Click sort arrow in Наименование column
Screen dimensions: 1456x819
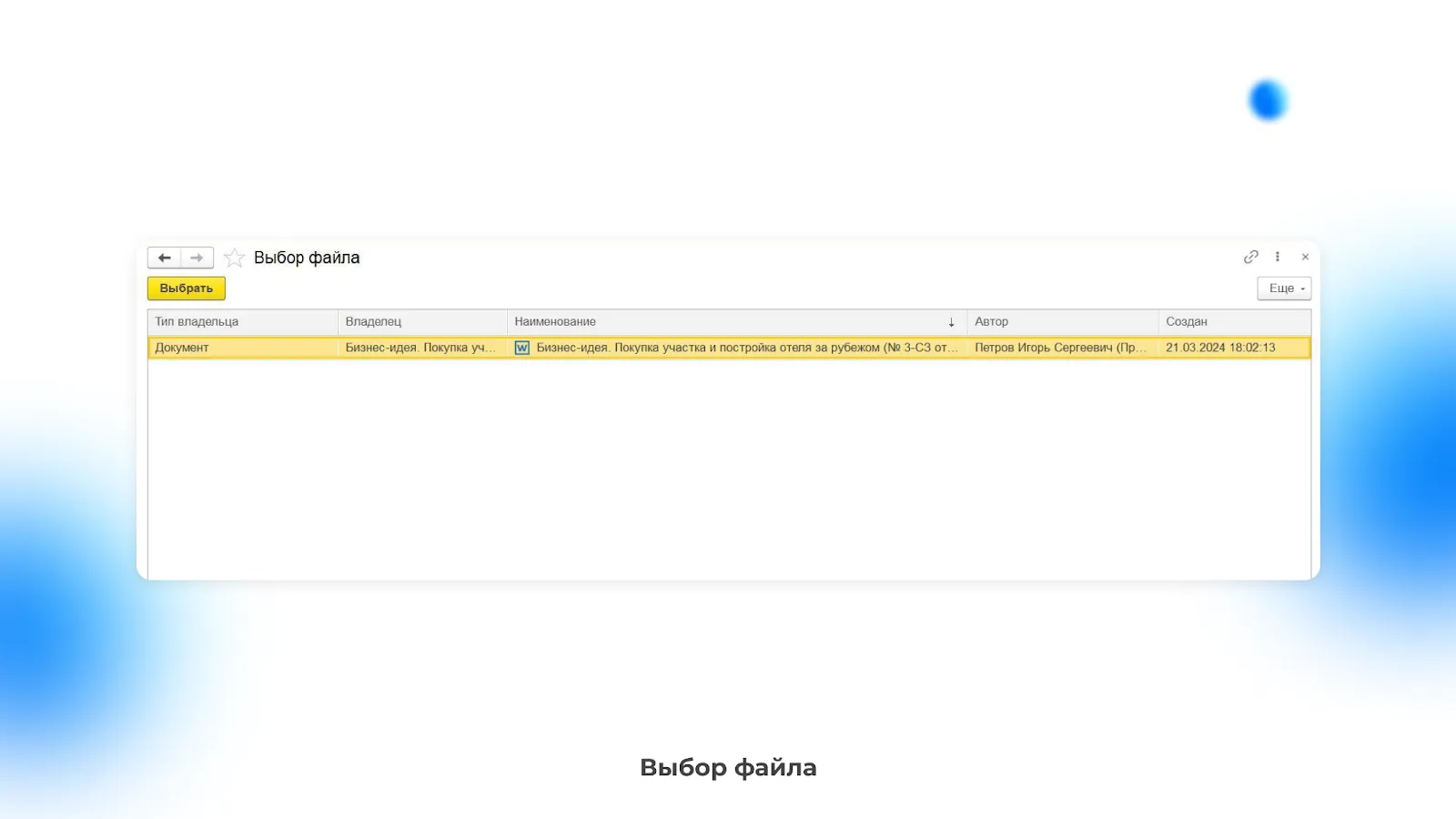(951, 322)
